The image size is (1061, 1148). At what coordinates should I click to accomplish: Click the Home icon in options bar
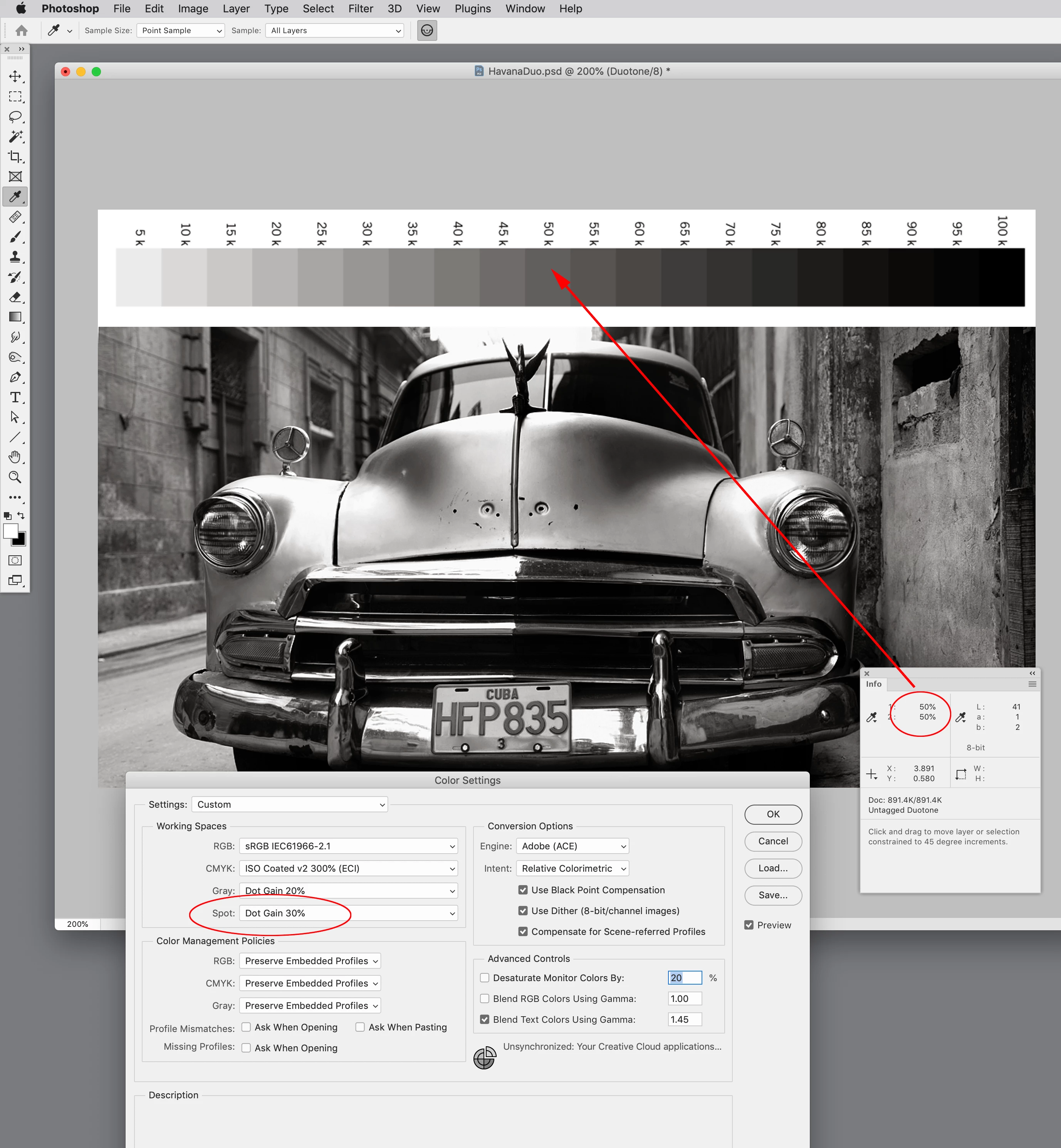point(22,30)
